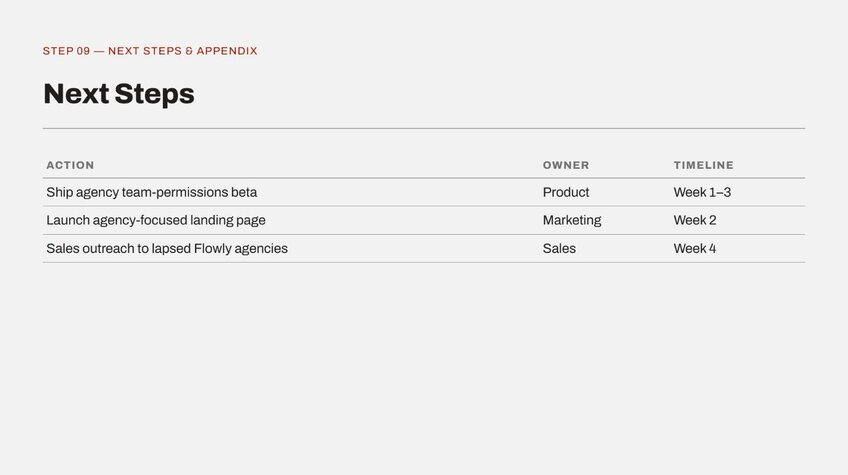This screenshot has width=848, height=475.
Task: Click the 'Week 2' timeline cell
Action: coord(694,220)
